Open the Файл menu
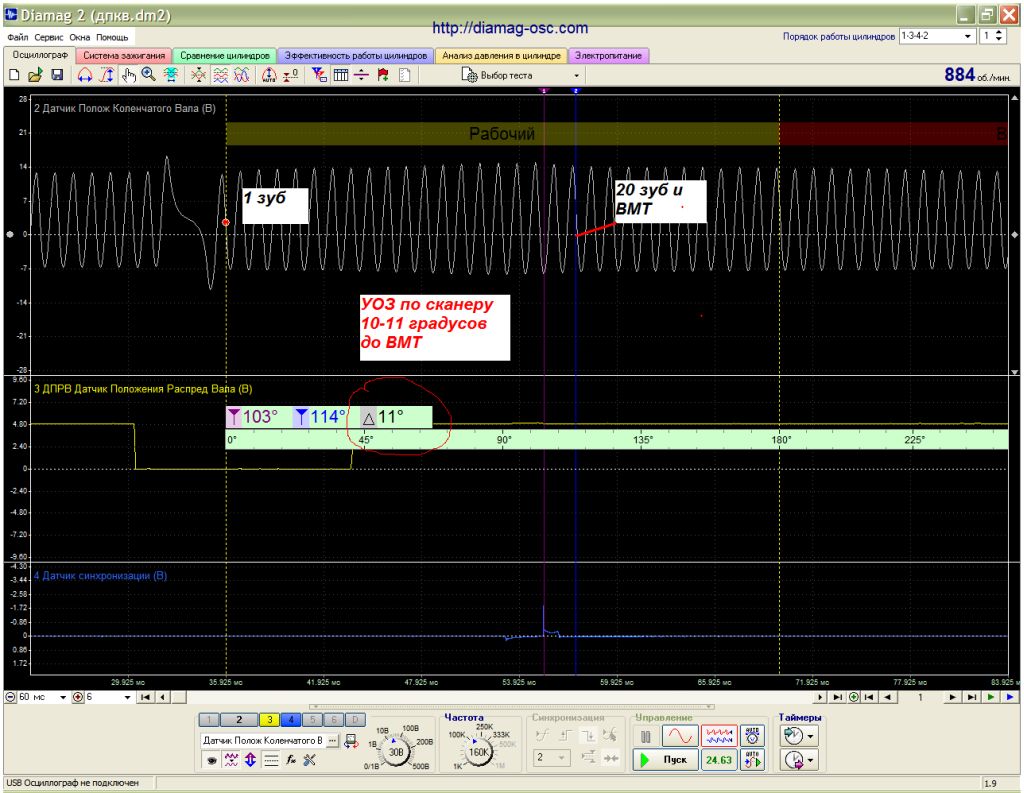The image size is (1024, 793). click(x=18, y=37)
